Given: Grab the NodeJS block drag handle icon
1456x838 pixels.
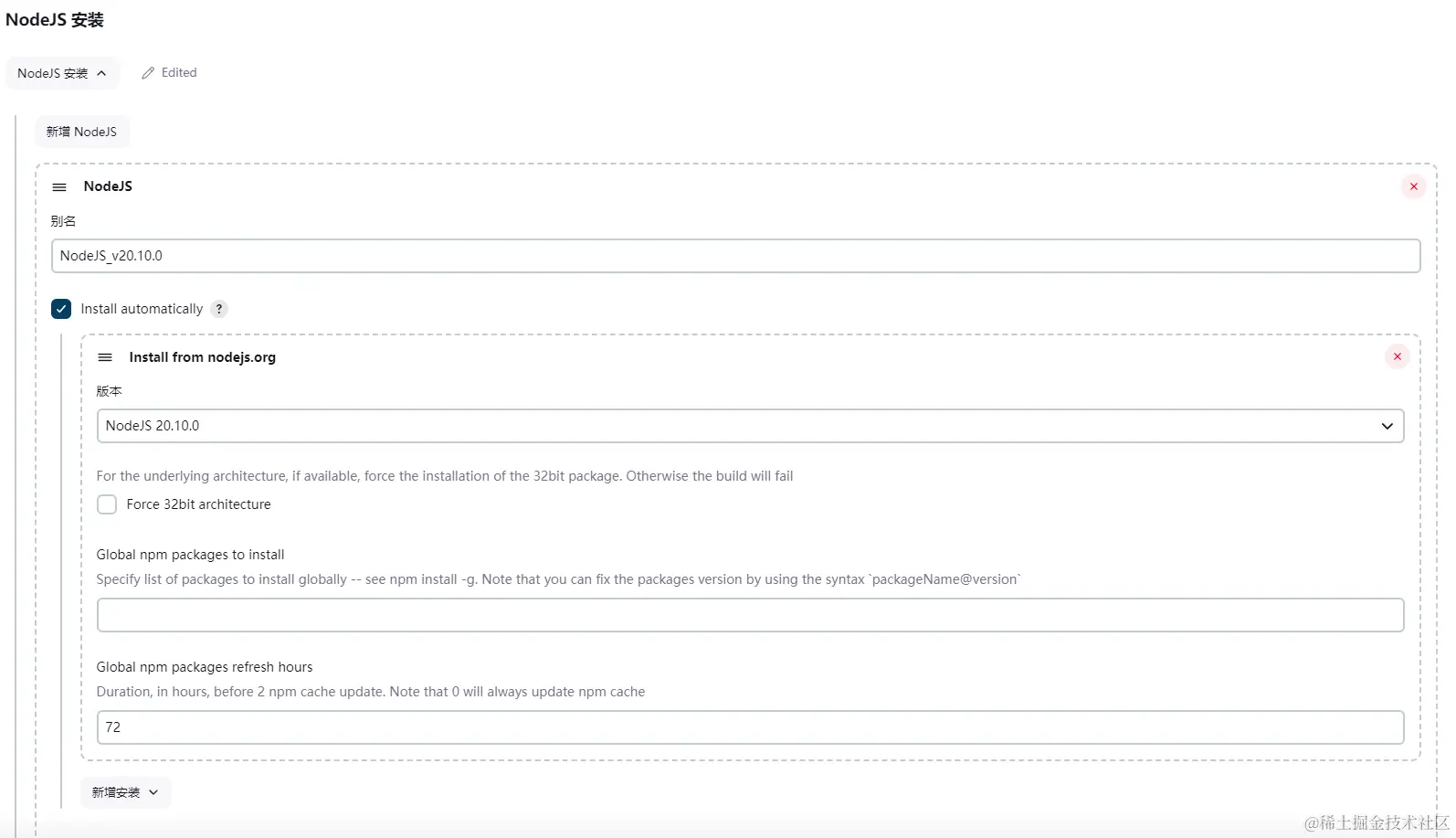Looking at the screenshot, I should click(x=59, y=186).
